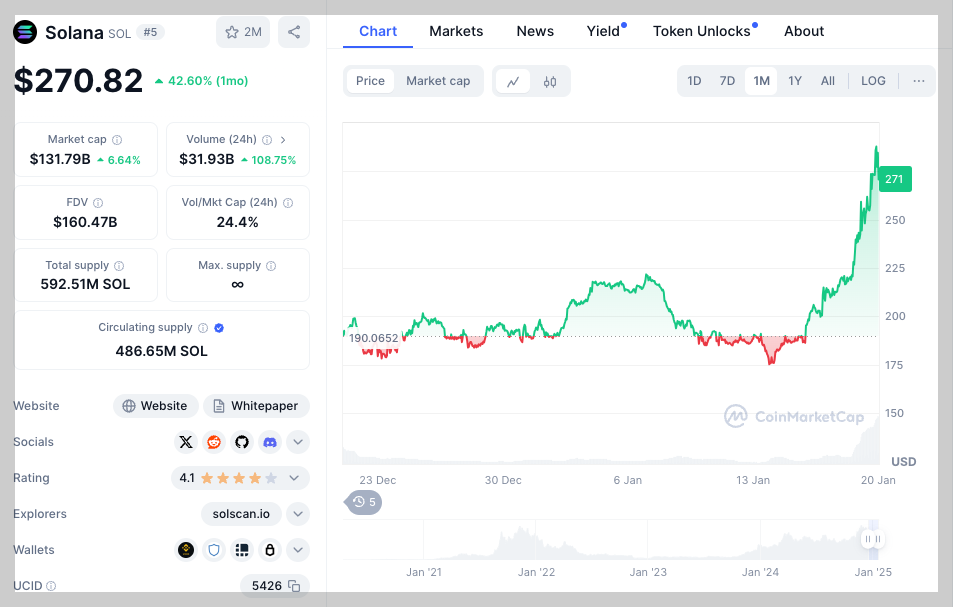Expand the Explorers list chevron
The width and height of the screenshot is (953, 607).
click(x=298, y=514)
